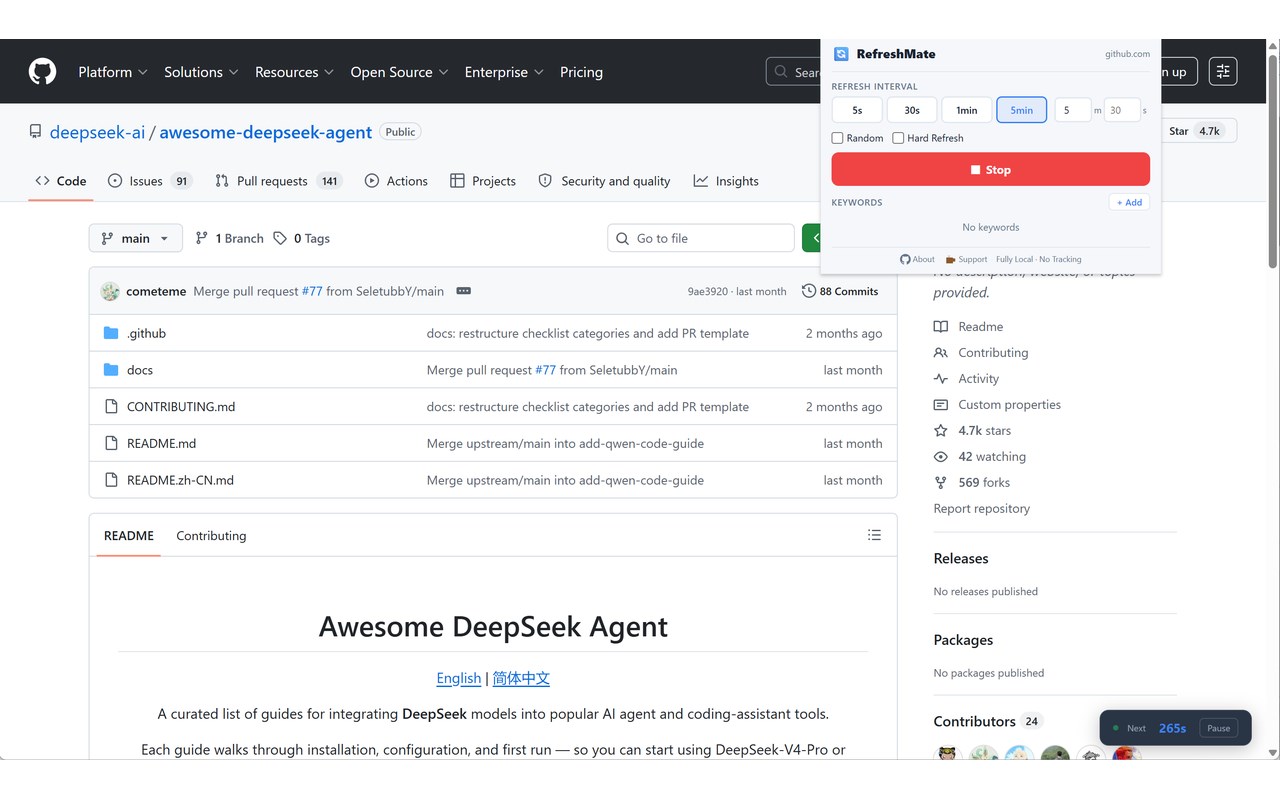Click the coffee icon beside Support in RefreshMate
1280x800 pixels.
click(x=950, y=259)
